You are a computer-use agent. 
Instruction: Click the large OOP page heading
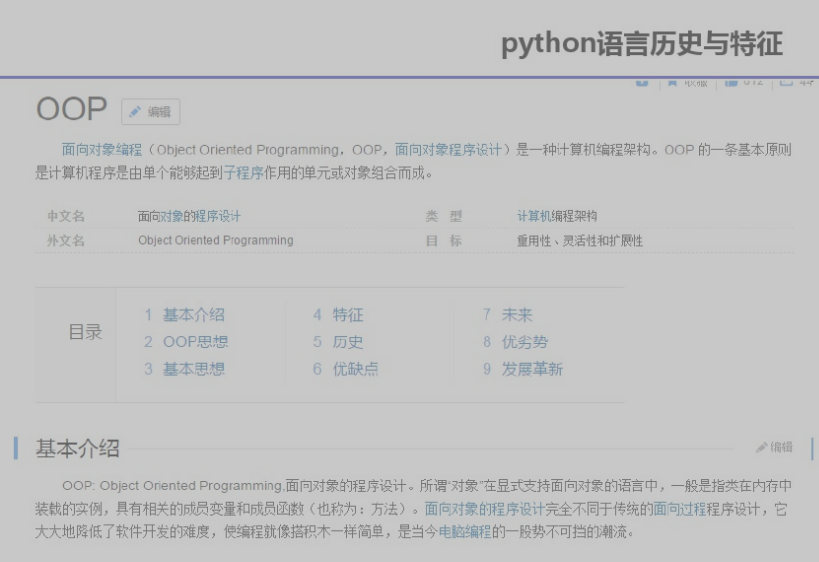pyautogui.click(x=72, y=109)
